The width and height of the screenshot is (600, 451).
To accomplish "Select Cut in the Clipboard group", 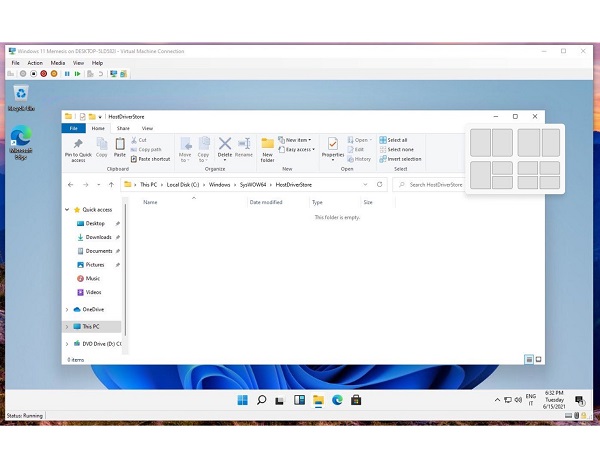I will [x=139, y=140].
